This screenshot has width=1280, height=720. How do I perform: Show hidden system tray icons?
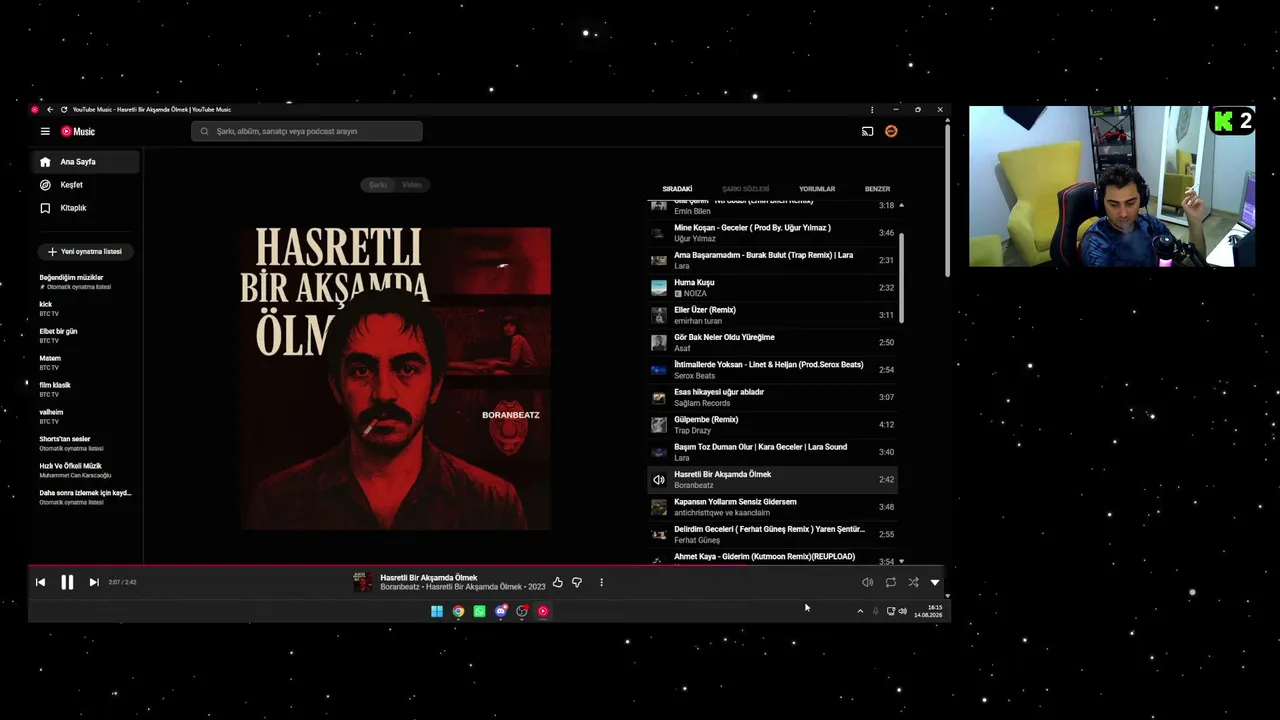[x=860, y=611]
